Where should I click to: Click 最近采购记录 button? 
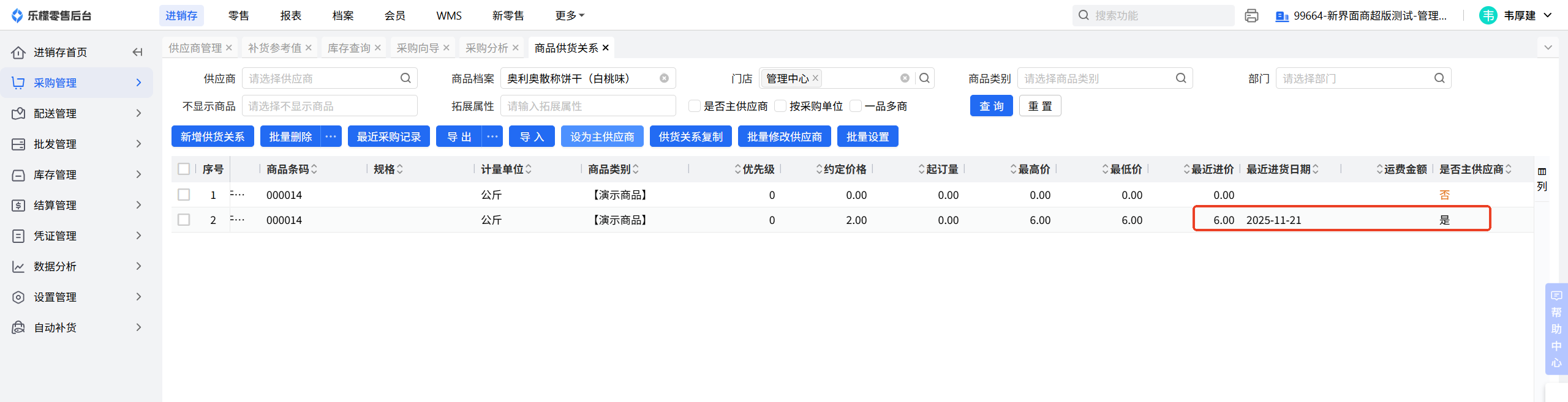tap(389, 136)
